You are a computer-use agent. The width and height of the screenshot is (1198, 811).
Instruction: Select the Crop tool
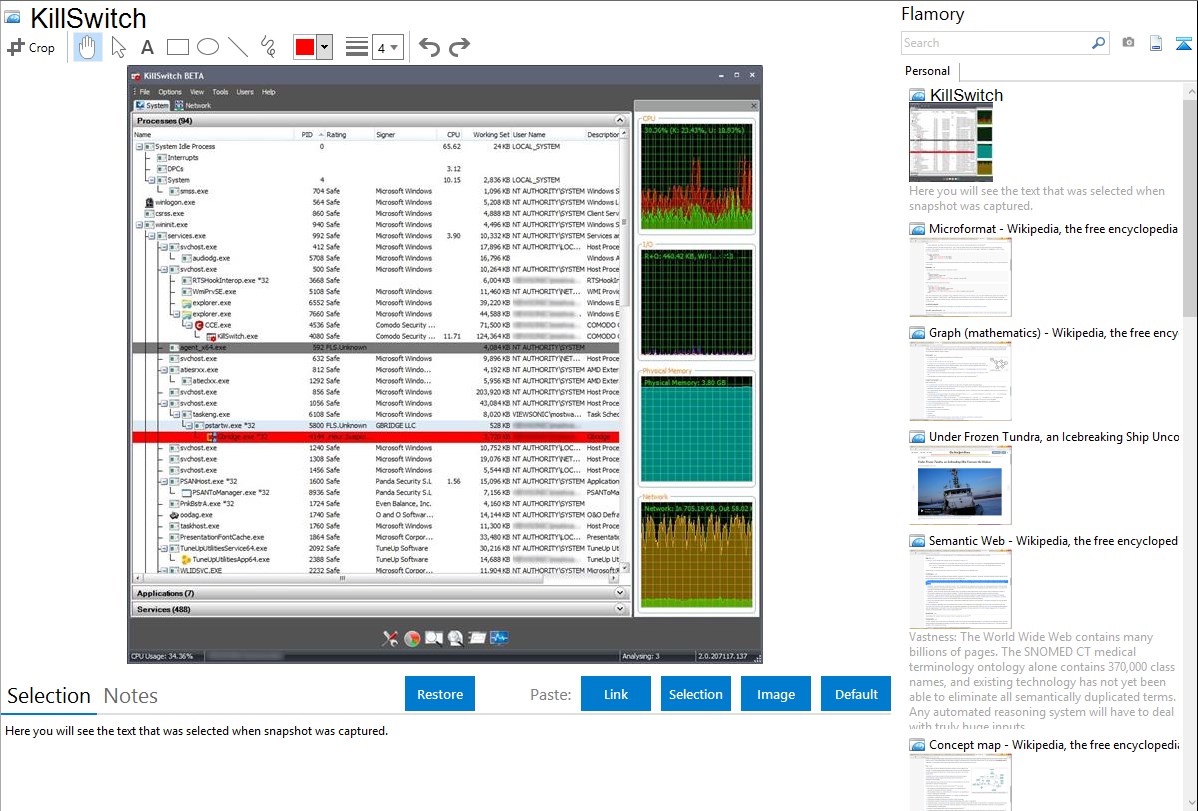(31, 47)
